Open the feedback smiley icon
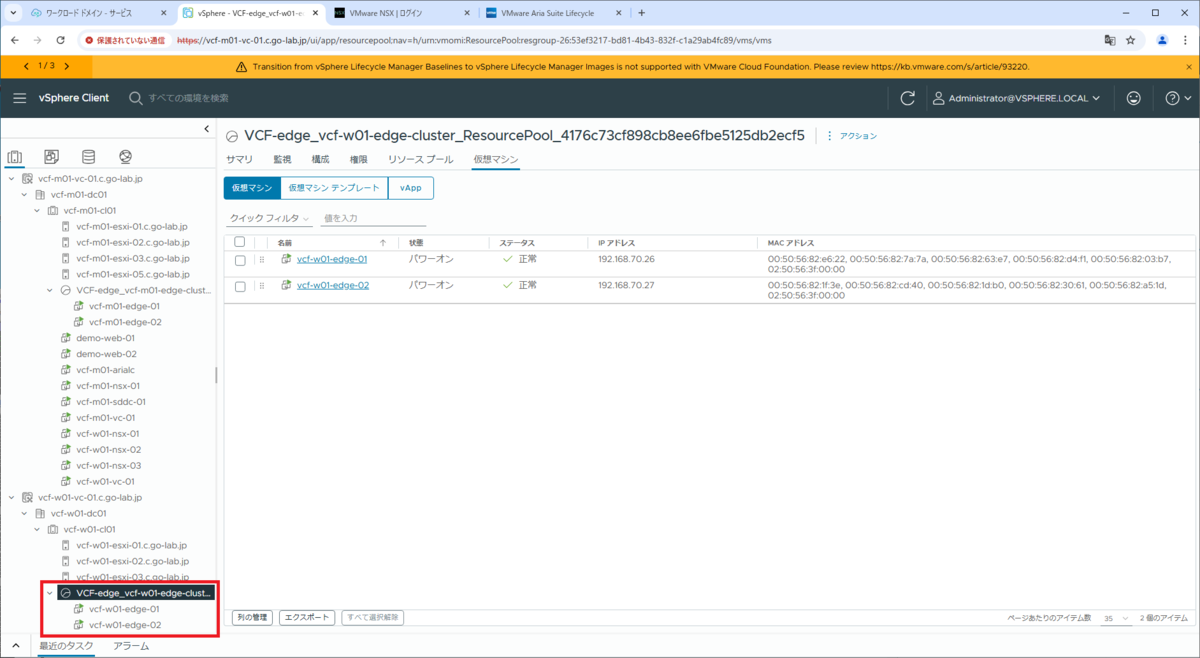This screenshot has height=658, width=1200. (1133, 98)
